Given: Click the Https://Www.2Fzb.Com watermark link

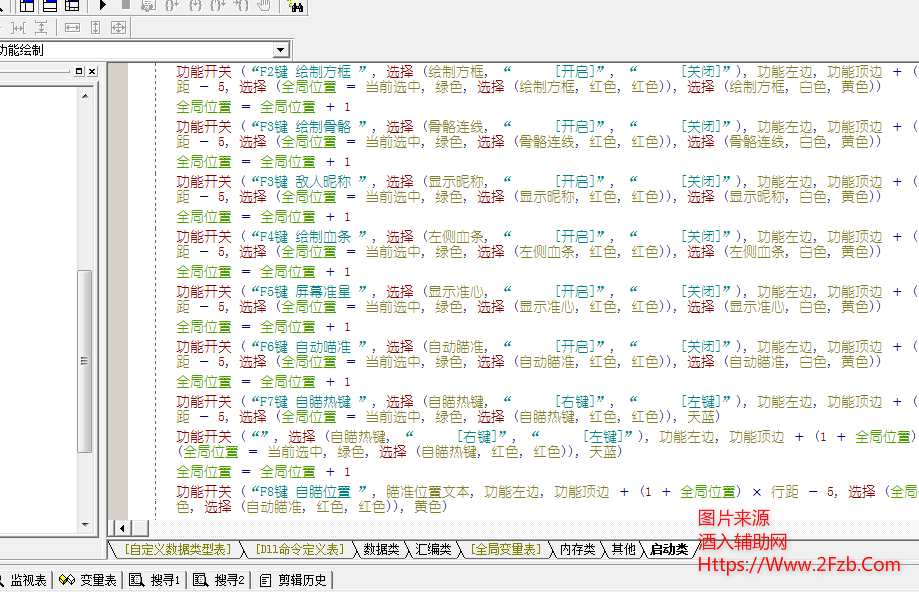Looking at the screenshot, I should click(798, 565).
